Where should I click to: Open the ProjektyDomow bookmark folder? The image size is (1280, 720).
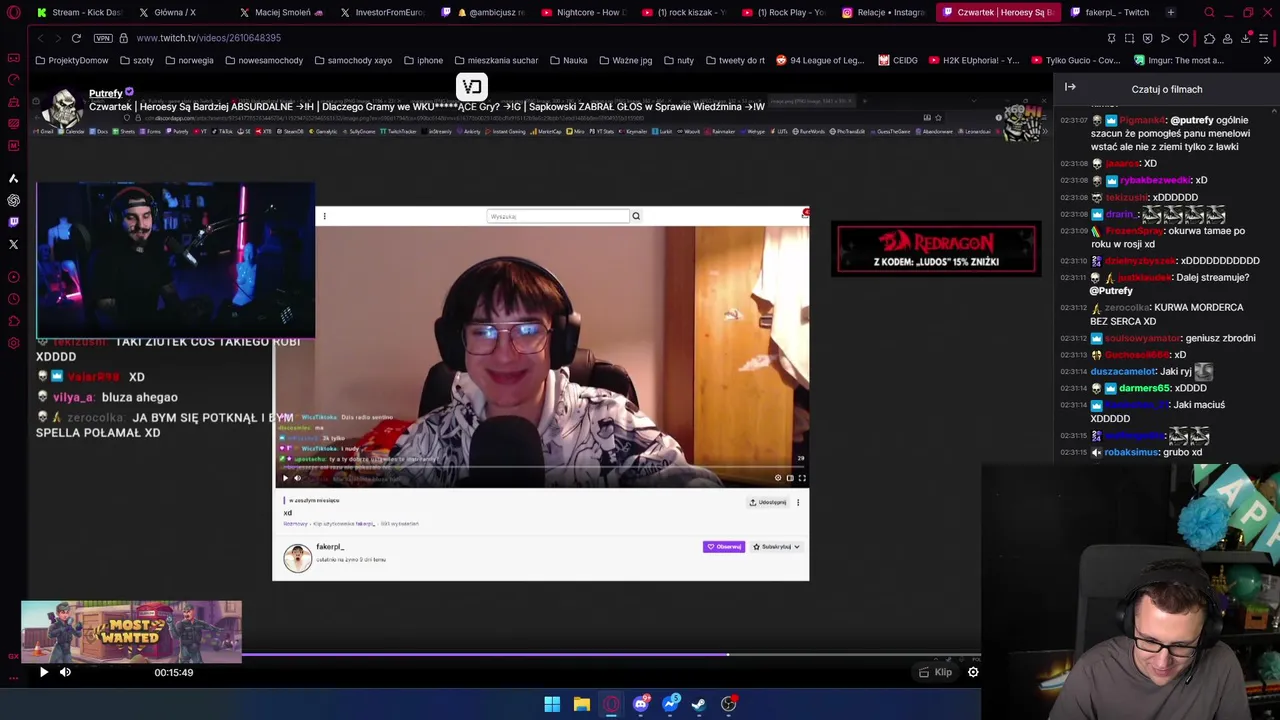(71, 60)
